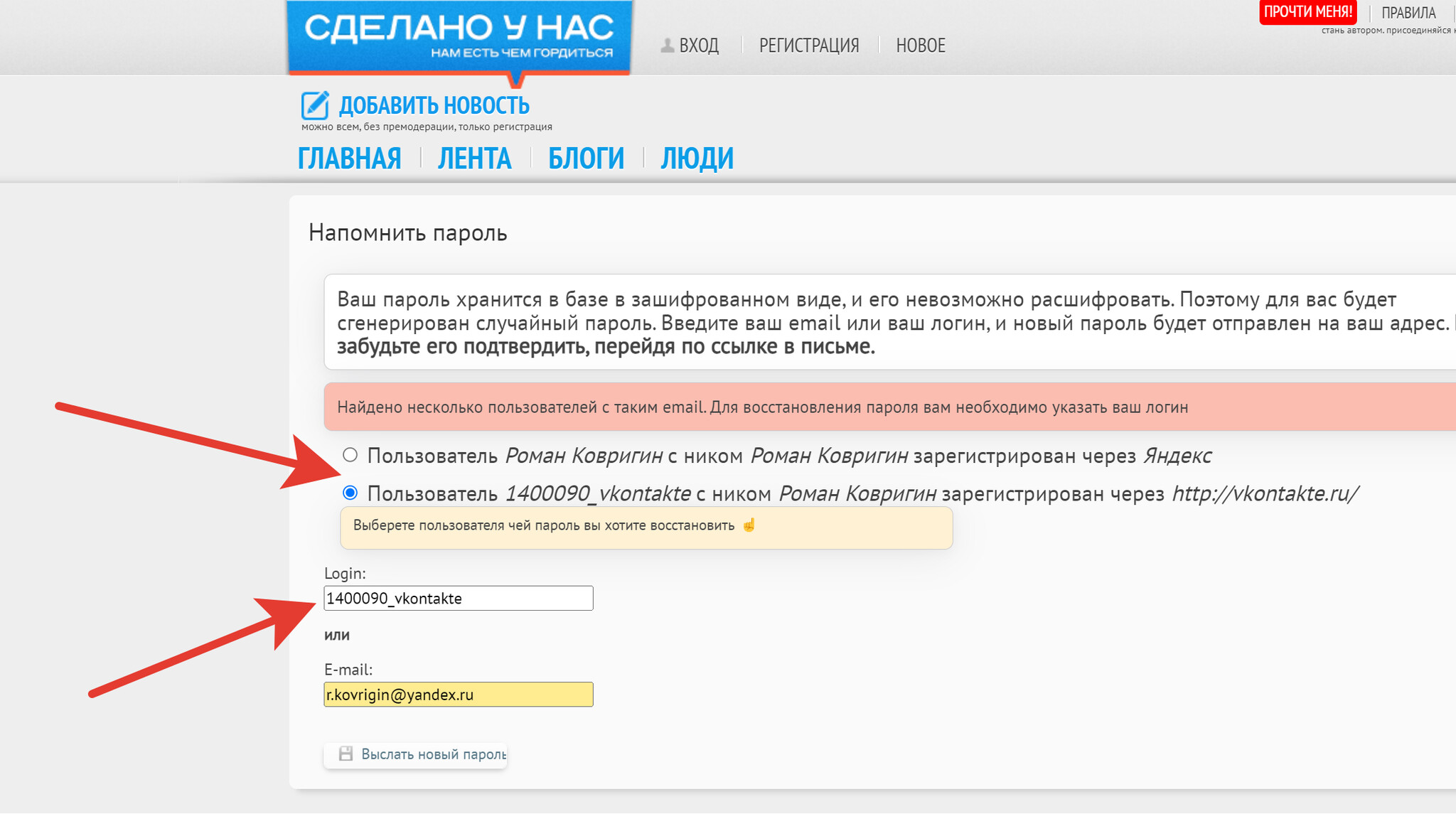
Task: Open the Правила link
Action: click(1408, 13)
